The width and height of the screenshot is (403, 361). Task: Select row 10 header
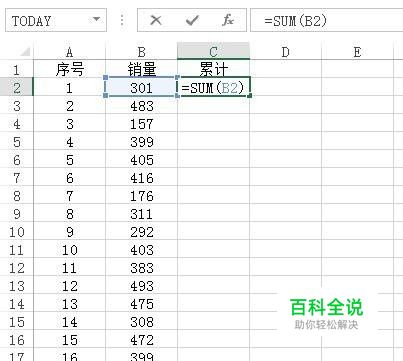coord(17,232)
